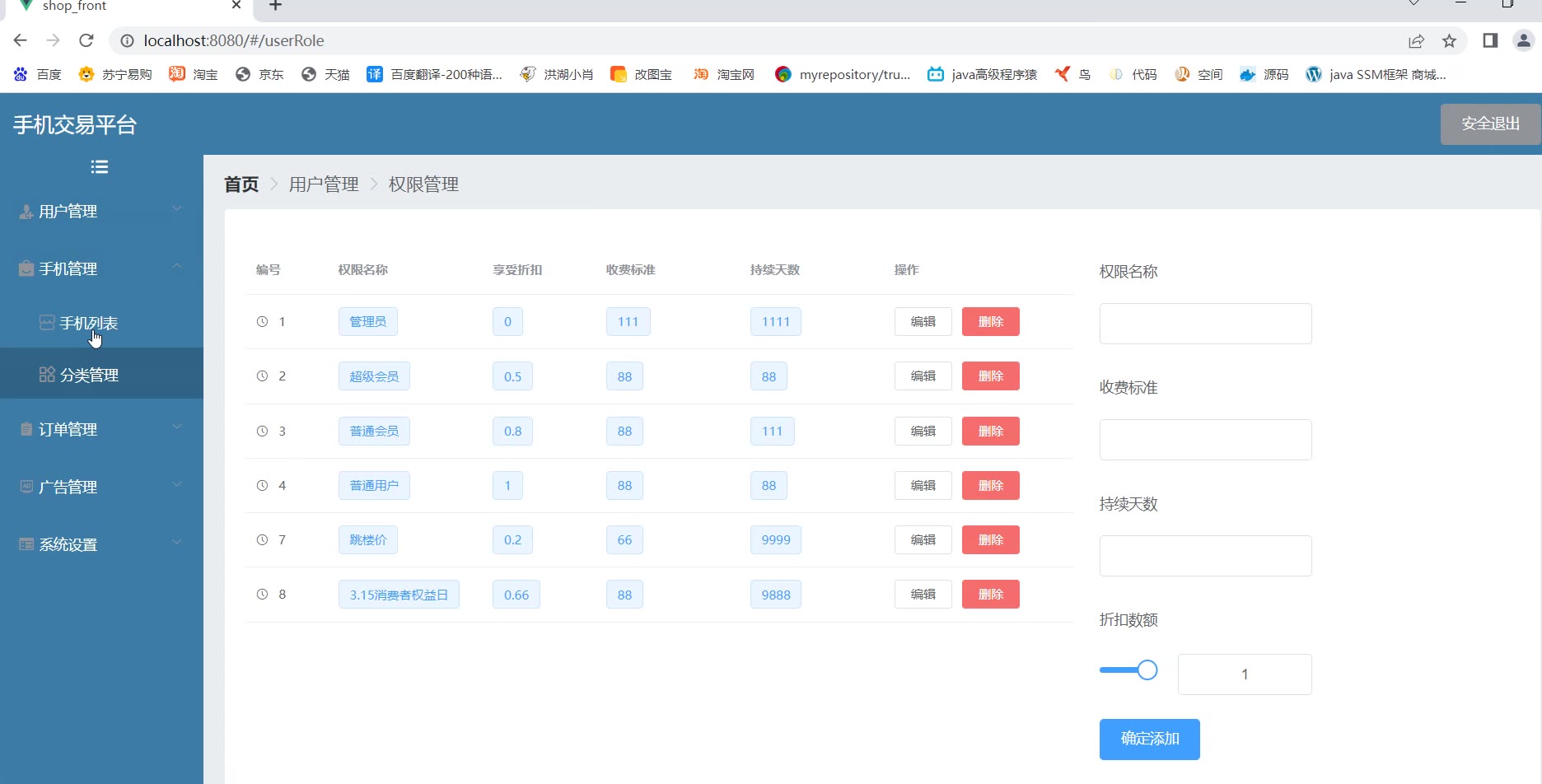The image size is (1542, 784).
Task: Select the 分类管理 submenu item
Action: [x=101, y=375]
